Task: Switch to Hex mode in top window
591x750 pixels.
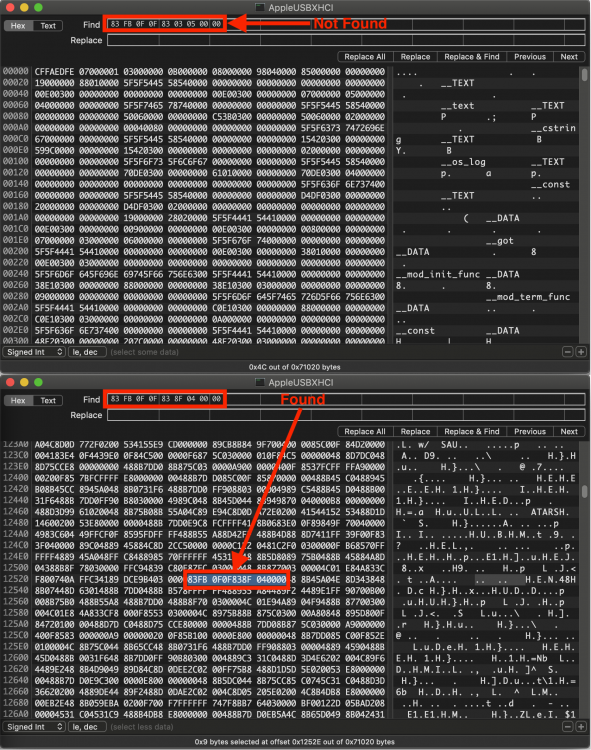Action: (18, 26)
